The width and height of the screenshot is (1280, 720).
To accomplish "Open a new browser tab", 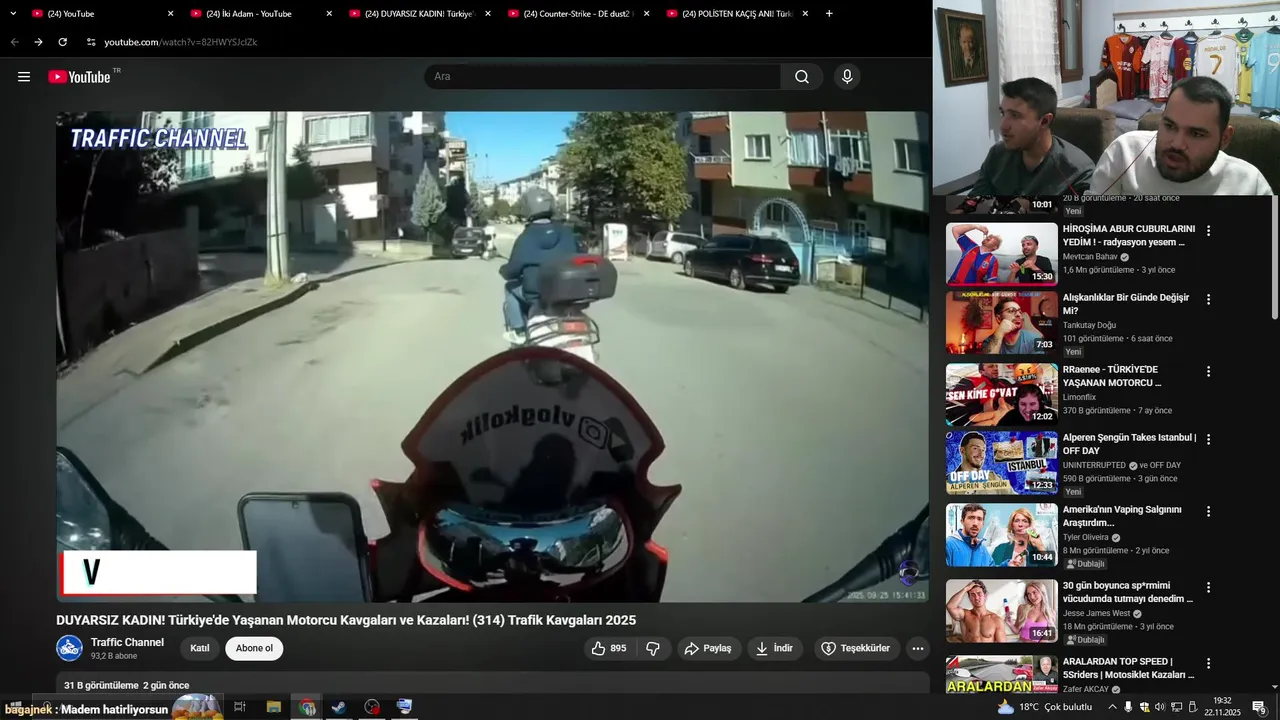I will pos(829,14).
